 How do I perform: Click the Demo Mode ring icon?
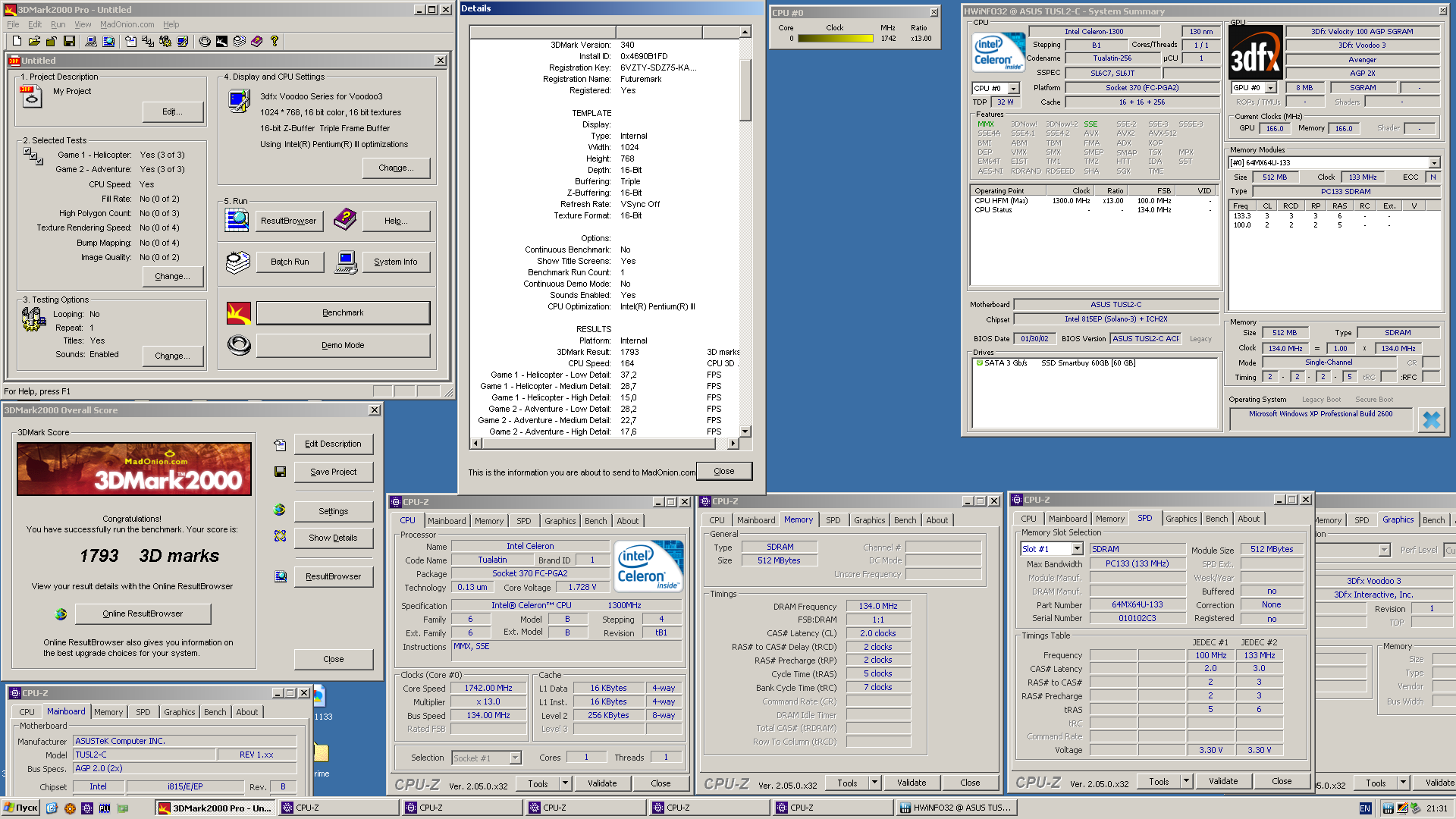(x=239, y=345)
